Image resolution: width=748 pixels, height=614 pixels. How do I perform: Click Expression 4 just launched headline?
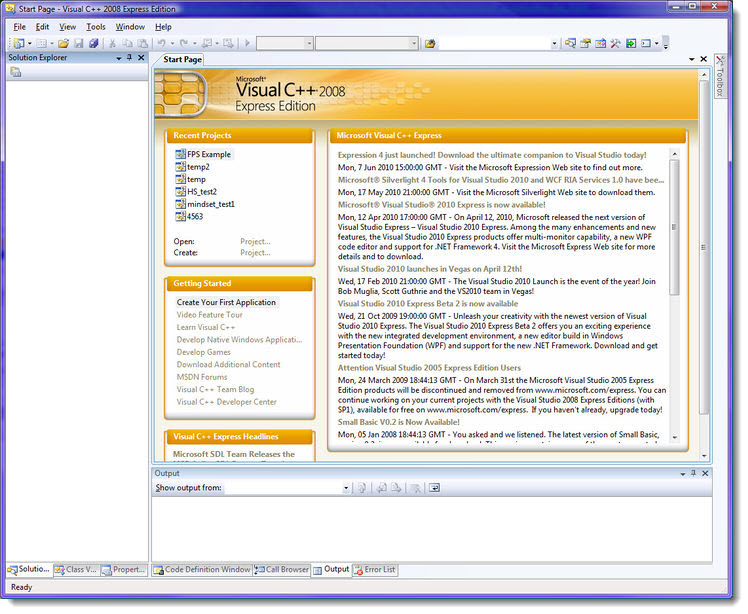point(492,155)
